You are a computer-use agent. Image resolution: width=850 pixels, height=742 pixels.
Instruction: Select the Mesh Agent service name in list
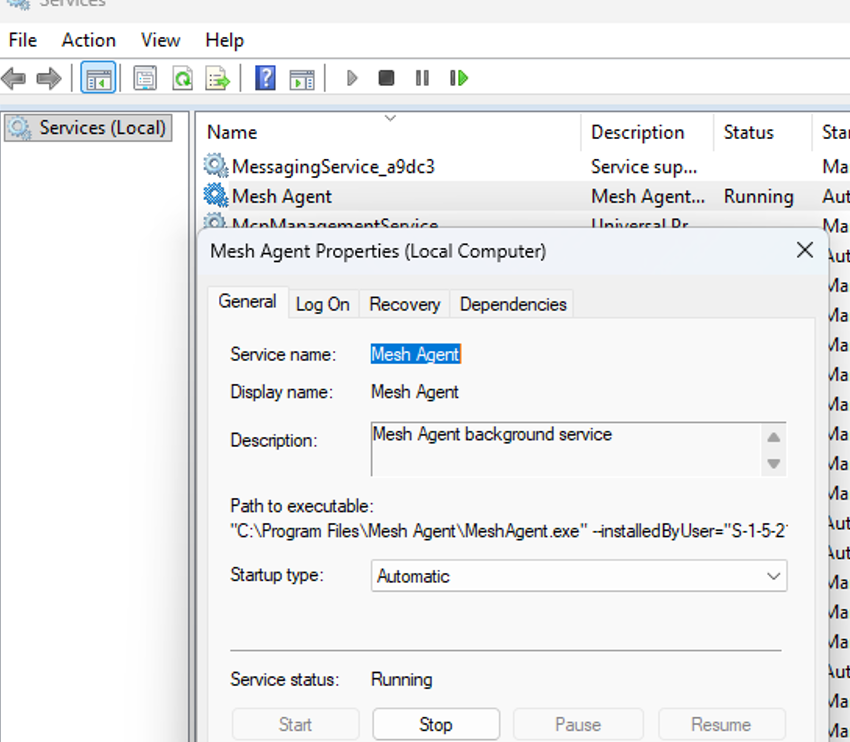(x=281, y=196)
